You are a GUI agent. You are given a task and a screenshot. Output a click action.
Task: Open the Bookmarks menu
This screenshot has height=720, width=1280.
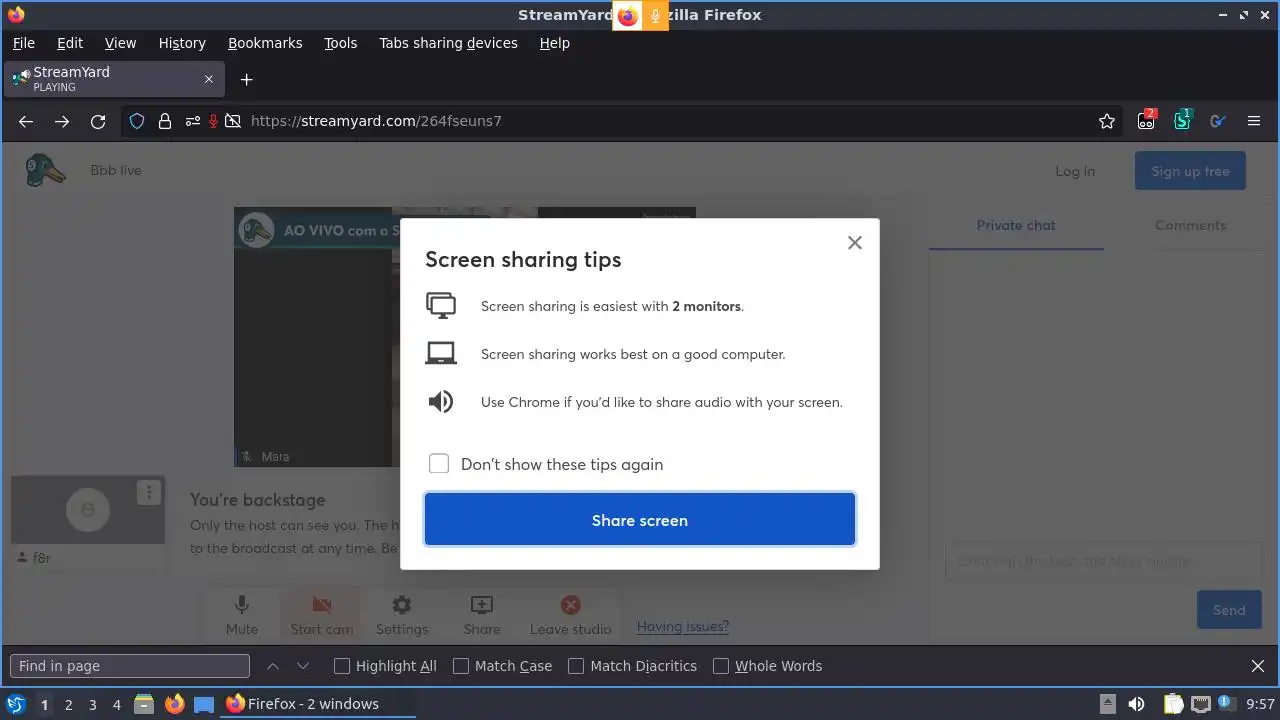pos(265,43)
